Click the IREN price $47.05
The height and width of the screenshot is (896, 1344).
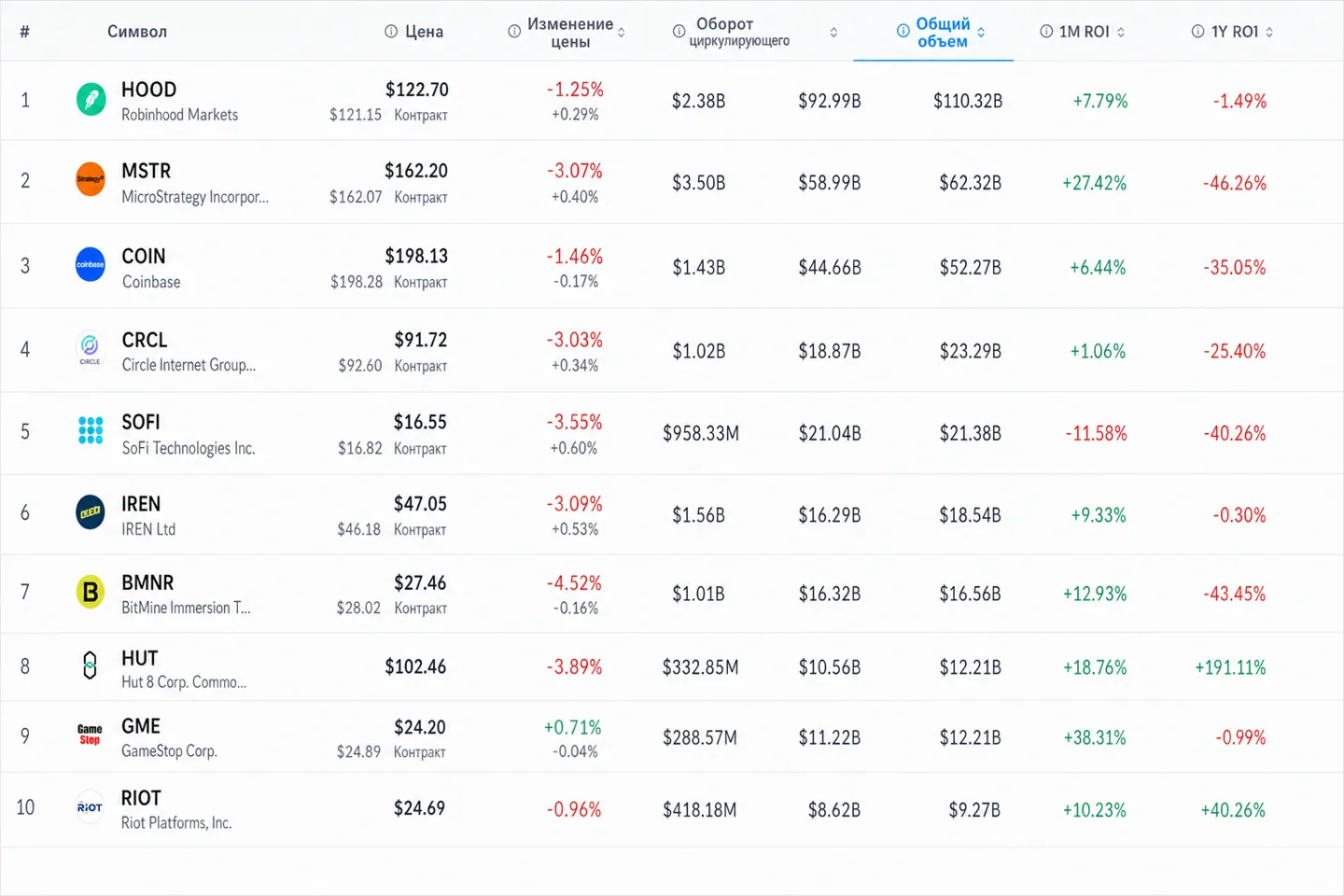tap(420, 504)
